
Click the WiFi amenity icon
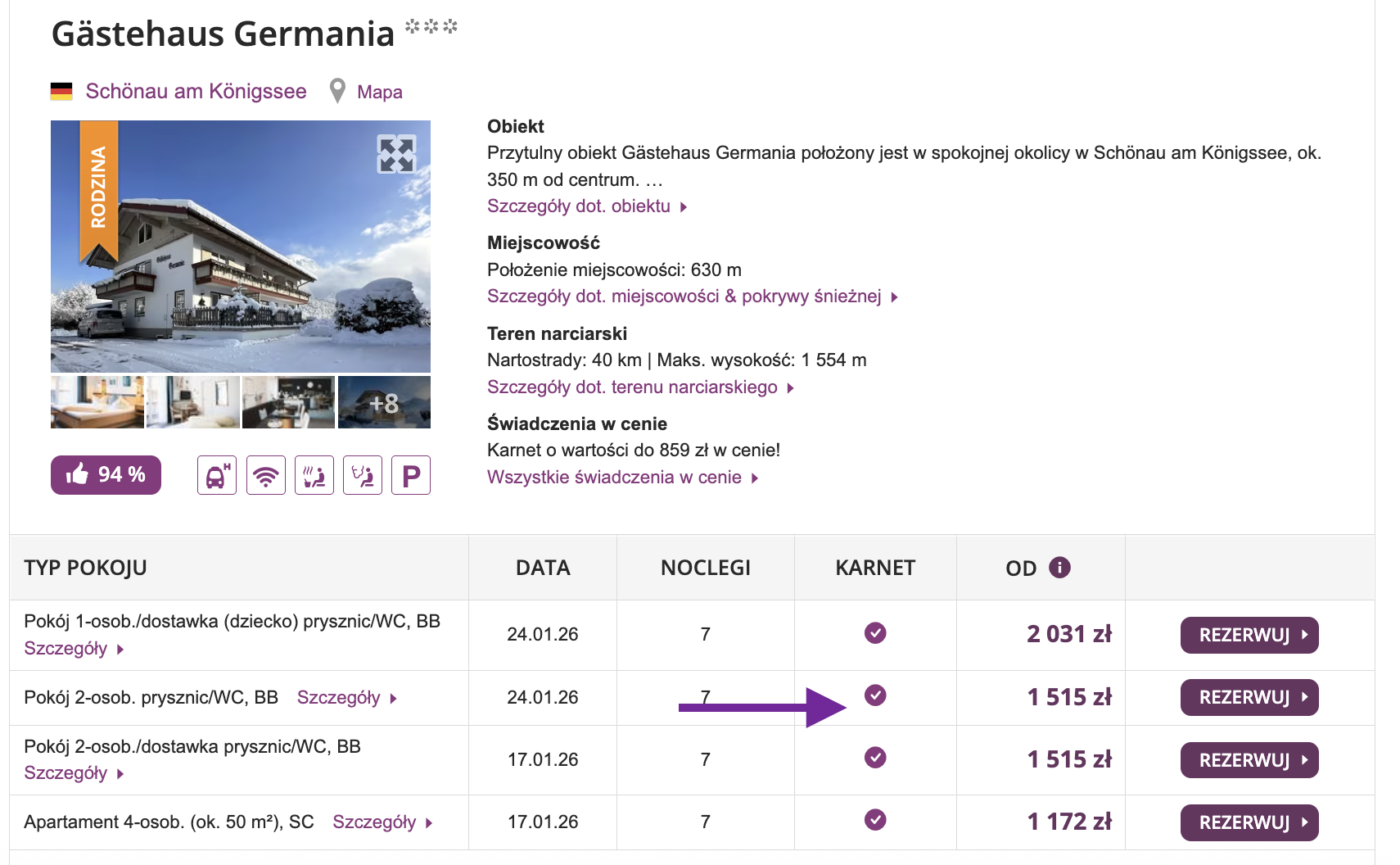coord(265,475)
